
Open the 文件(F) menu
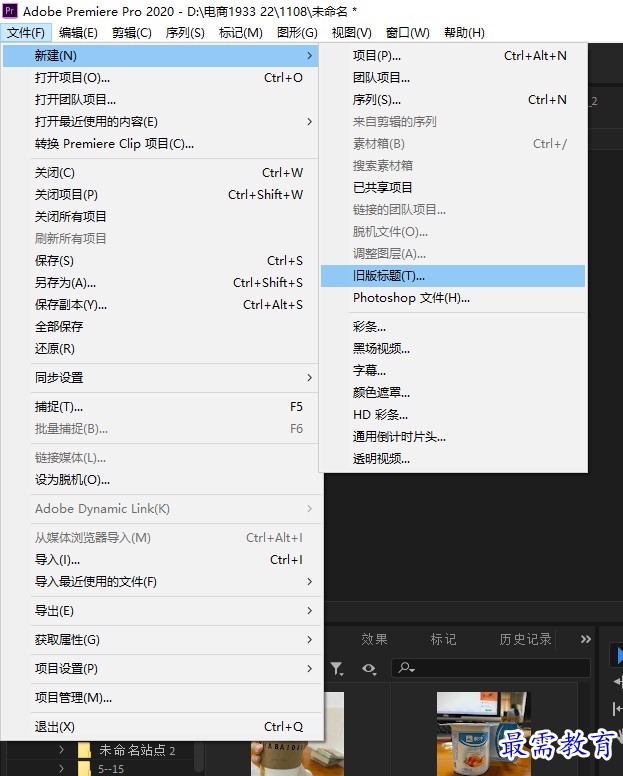(26, 33)
